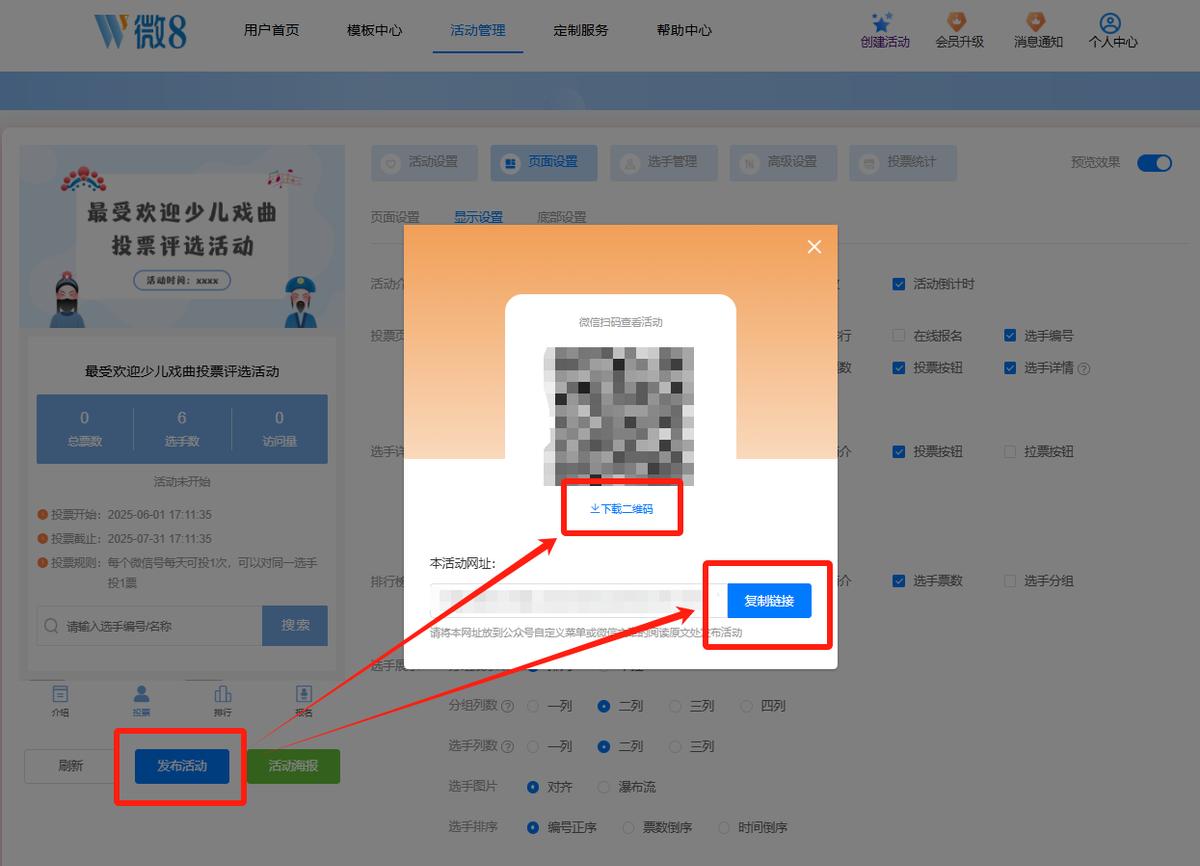Open 消息通知 icon
Screen dimensions: 1200x866
click(x=1036, y=22)
